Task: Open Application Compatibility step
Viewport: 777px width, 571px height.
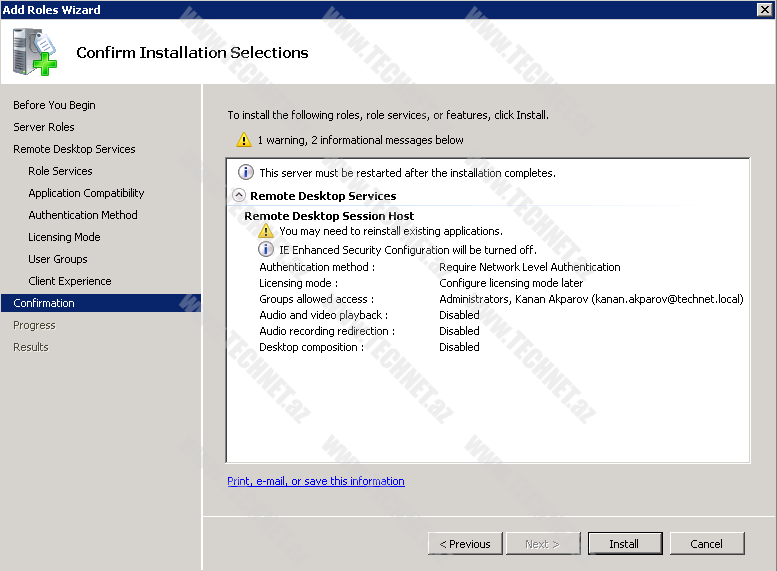Action: 86,193
